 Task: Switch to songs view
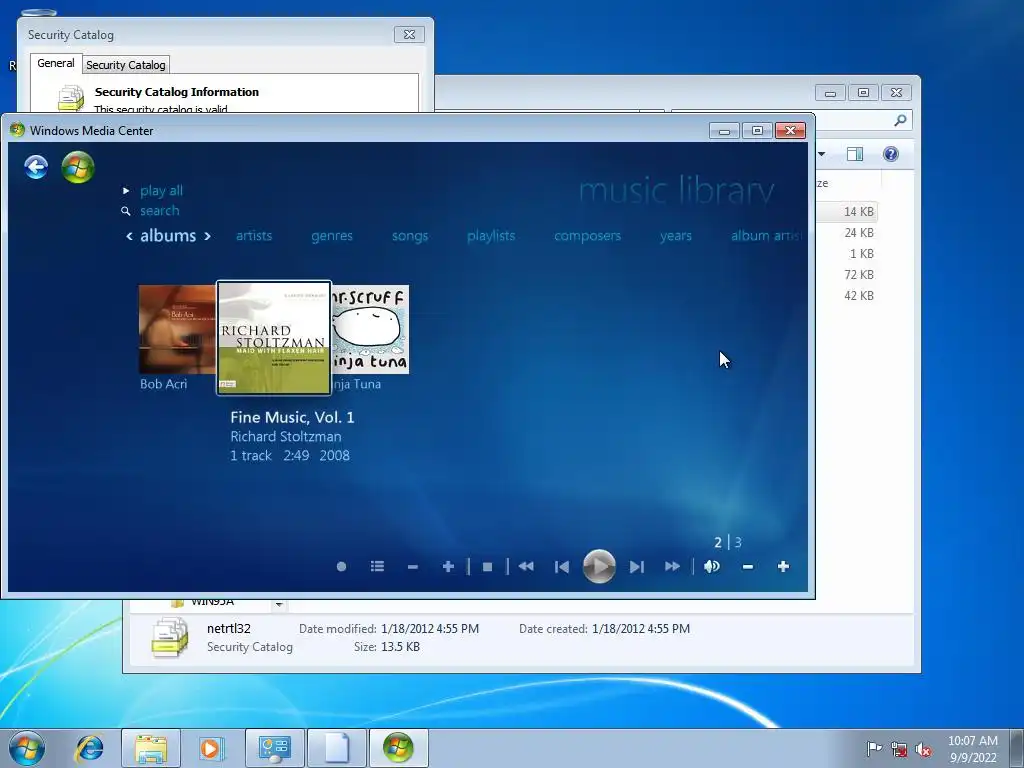410,236
